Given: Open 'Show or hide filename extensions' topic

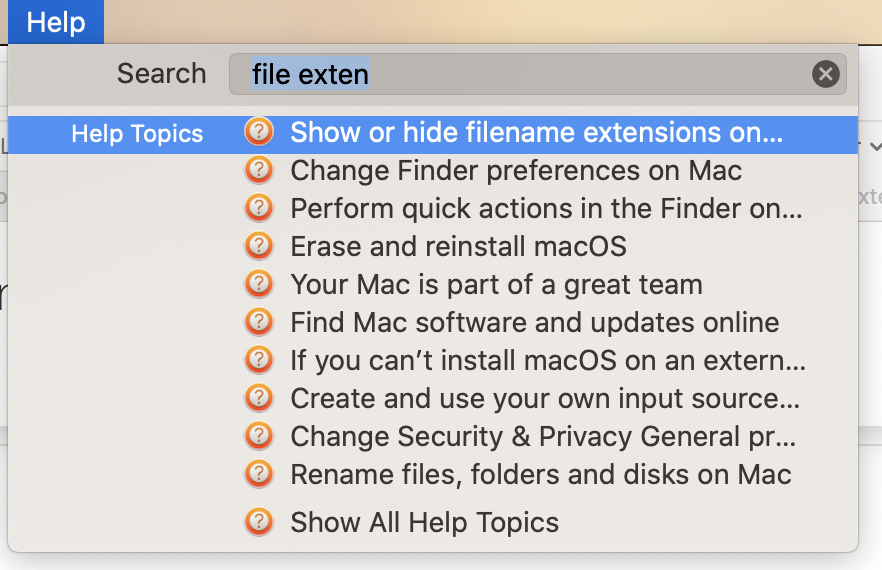Looking at the screenshot, I should pyautogui.click(x=536, y=133).
